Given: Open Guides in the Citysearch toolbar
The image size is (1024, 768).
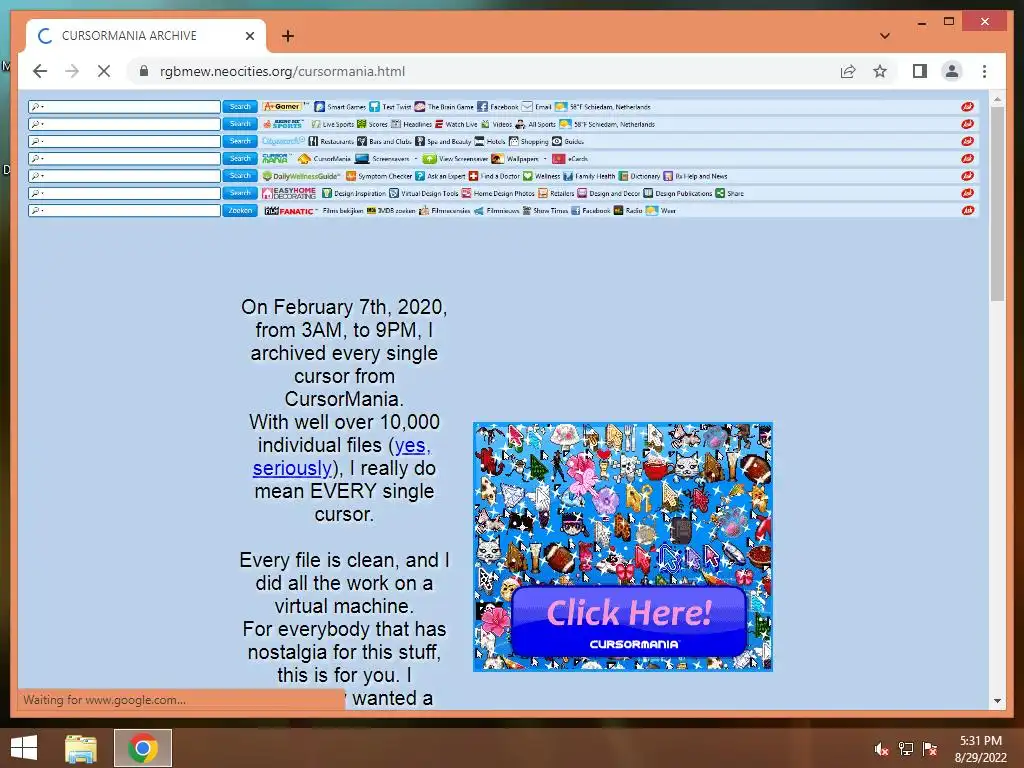Looking at the screenshot, I should 568,141.
